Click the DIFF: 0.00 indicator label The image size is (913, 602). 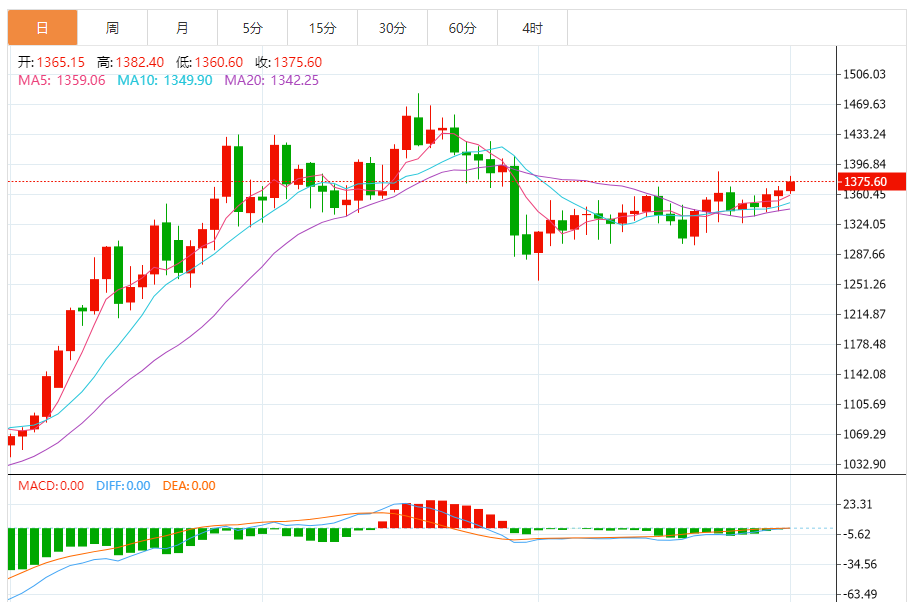123,486
